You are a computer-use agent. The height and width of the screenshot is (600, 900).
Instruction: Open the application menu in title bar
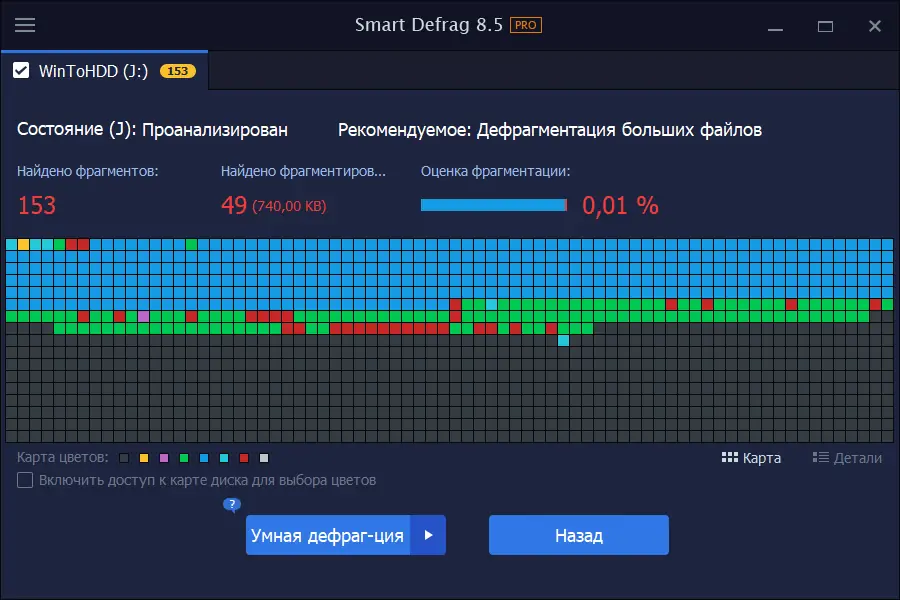25,25
